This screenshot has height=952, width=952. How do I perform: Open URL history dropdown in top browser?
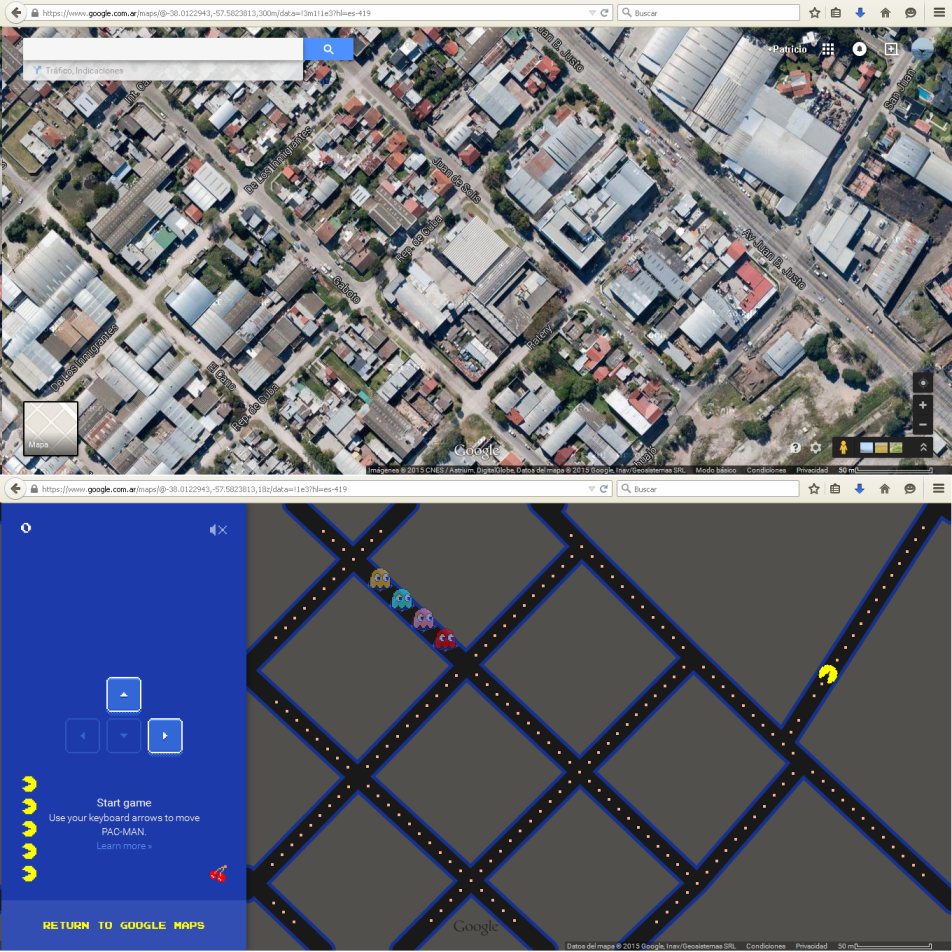pyautogui.click(x=592, y=13)
